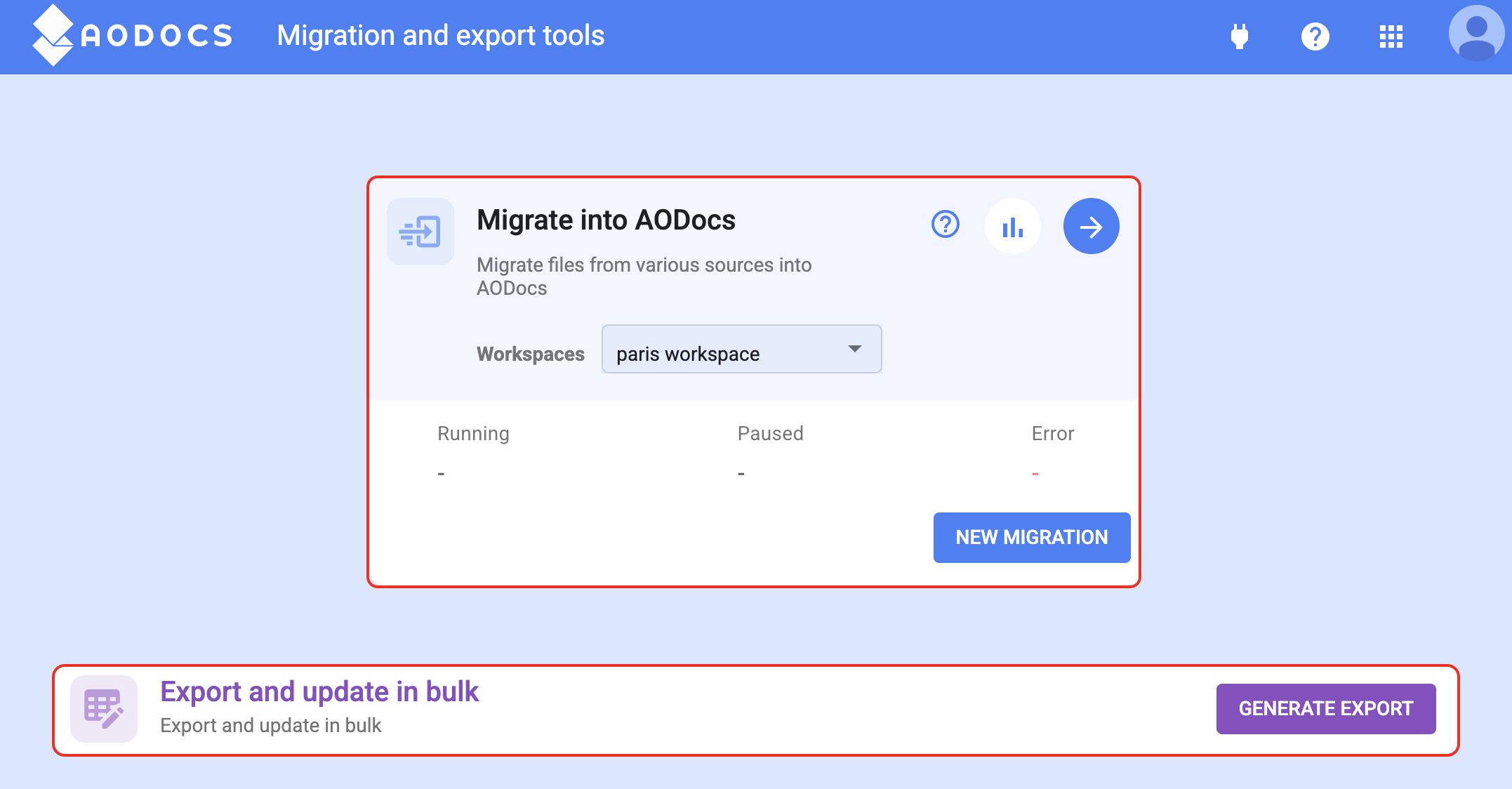The image size is (1512, 789).
Task: Click the Export and update spreadsheet icon
Action: pos(104,708)
